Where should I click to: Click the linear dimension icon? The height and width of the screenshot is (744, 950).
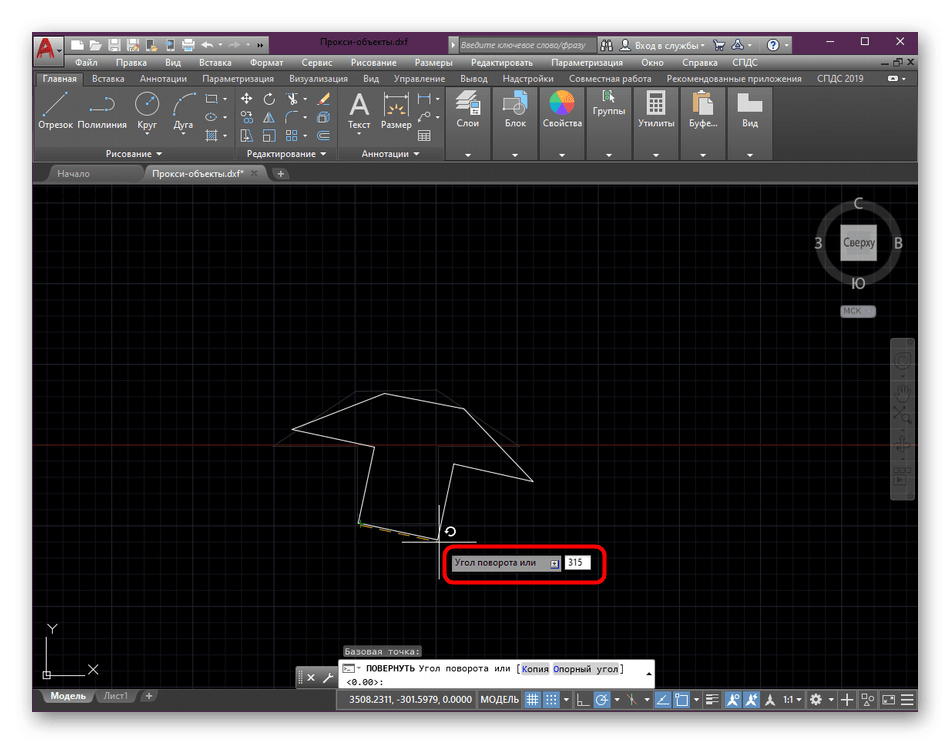click(424, 99)
